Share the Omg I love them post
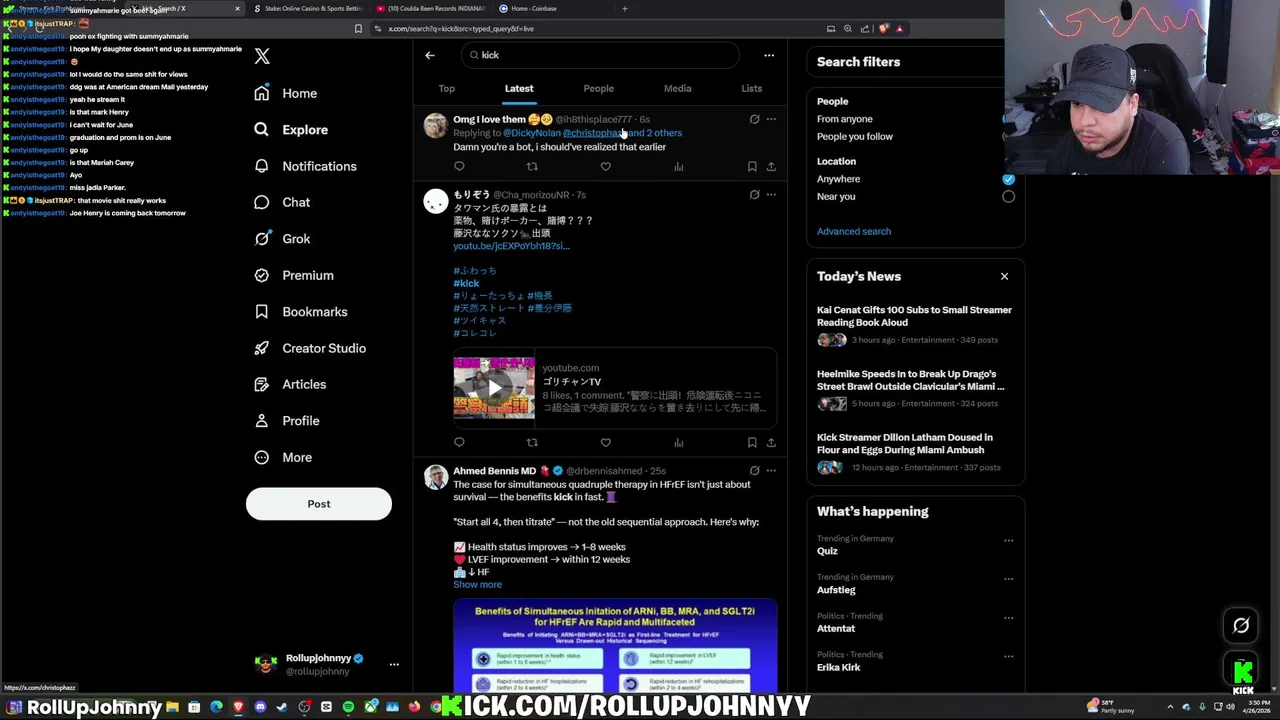1280x720 pixels. 771,167
